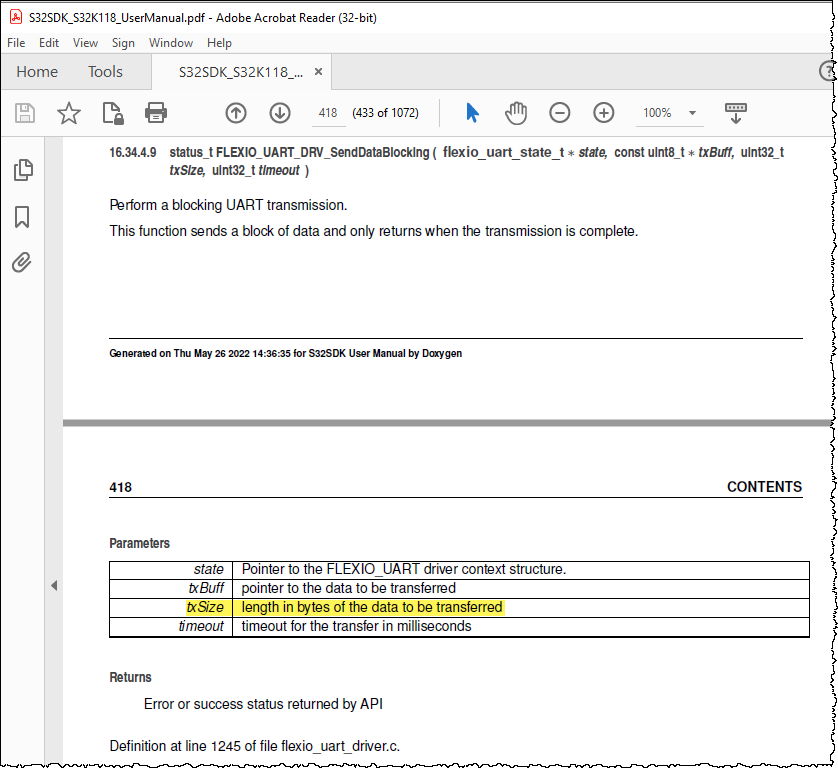Click the 100% zoom value field
Viewport: 838px width, 769px height.
[x=657, y=113]
